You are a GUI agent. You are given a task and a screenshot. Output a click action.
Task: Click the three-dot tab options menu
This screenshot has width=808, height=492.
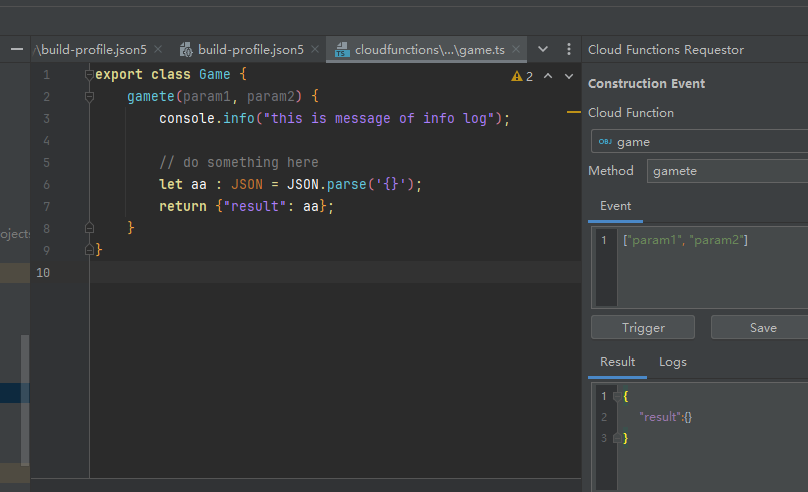[x=569, y=49]
